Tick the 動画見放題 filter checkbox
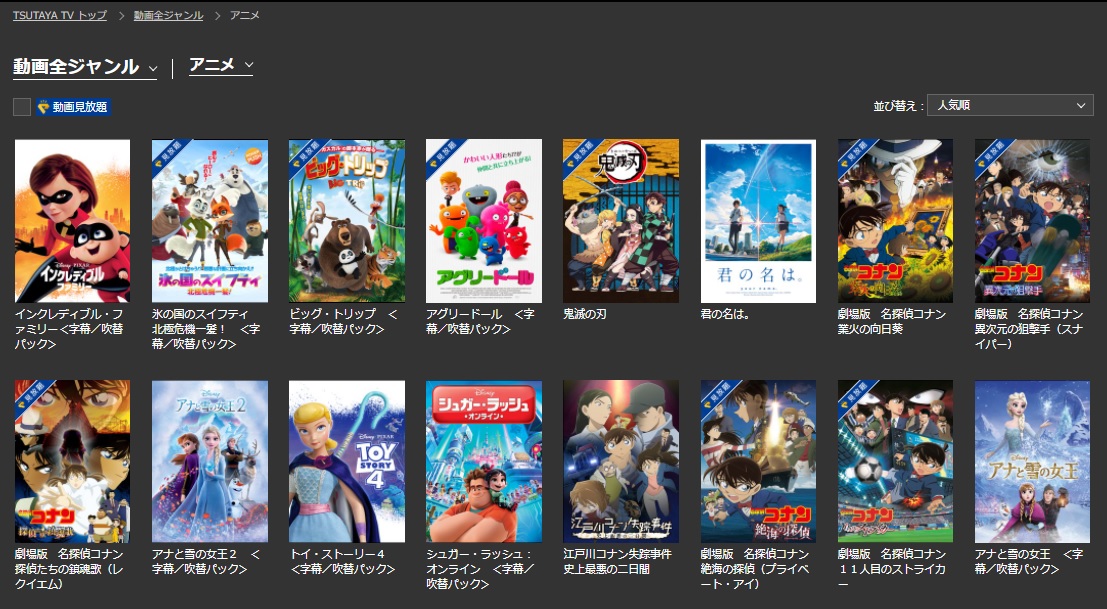The image size is (1107, 609). point(22,107)
